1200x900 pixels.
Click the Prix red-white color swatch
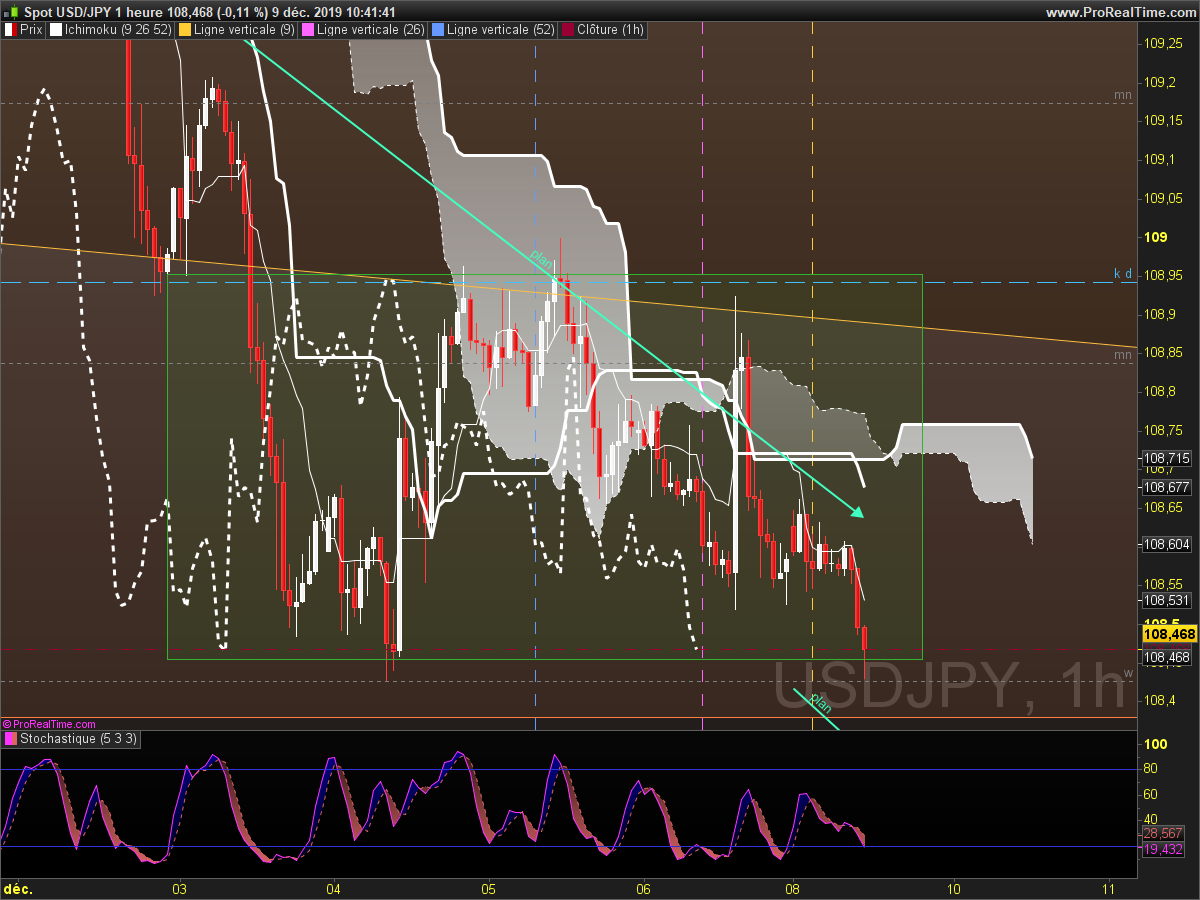click(10, 30)
